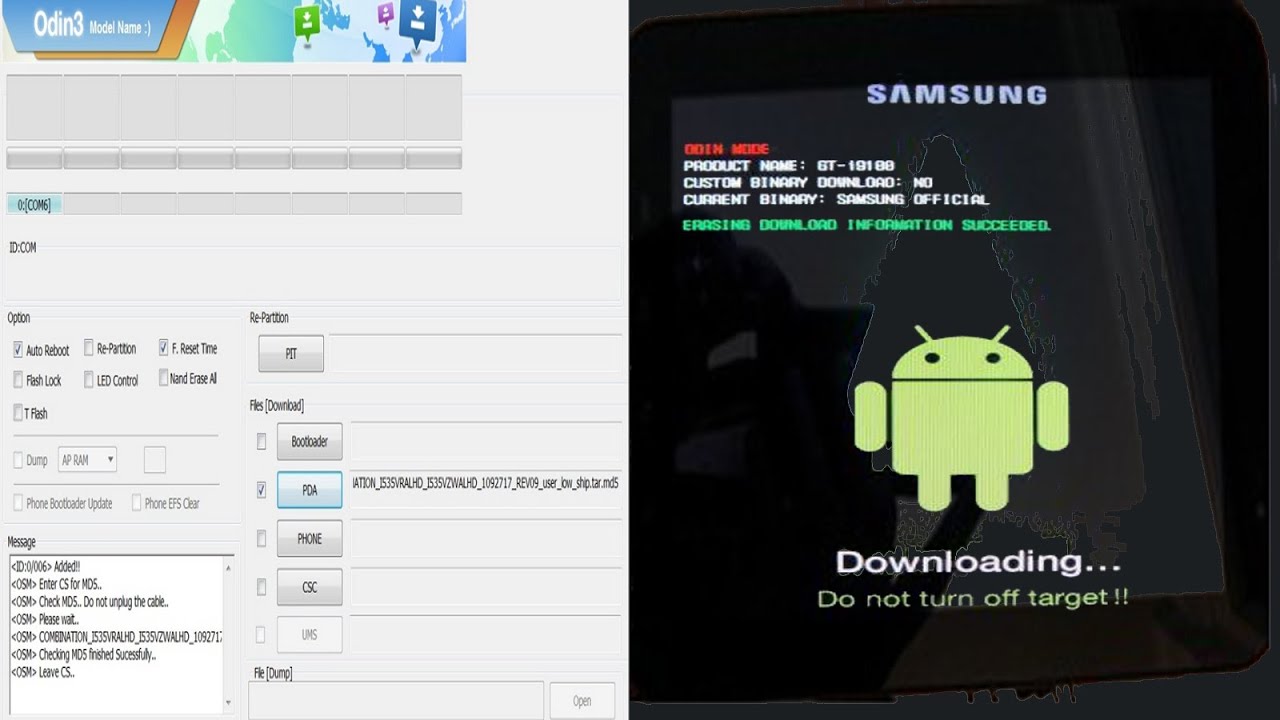Screen dimensions: 1280x720
Task: Click the CSC file path field
Action: pyautogui.click(x=485, y=587)
